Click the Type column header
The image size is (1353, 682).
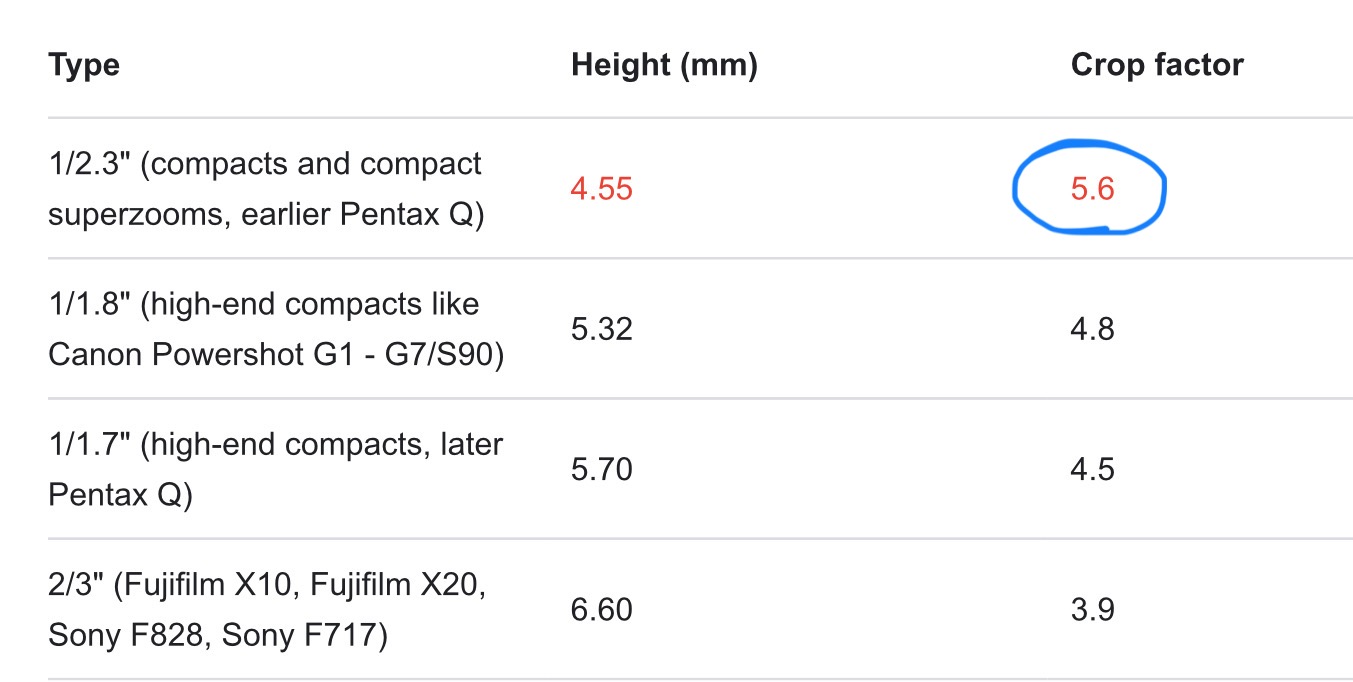[x=84, y=66]
